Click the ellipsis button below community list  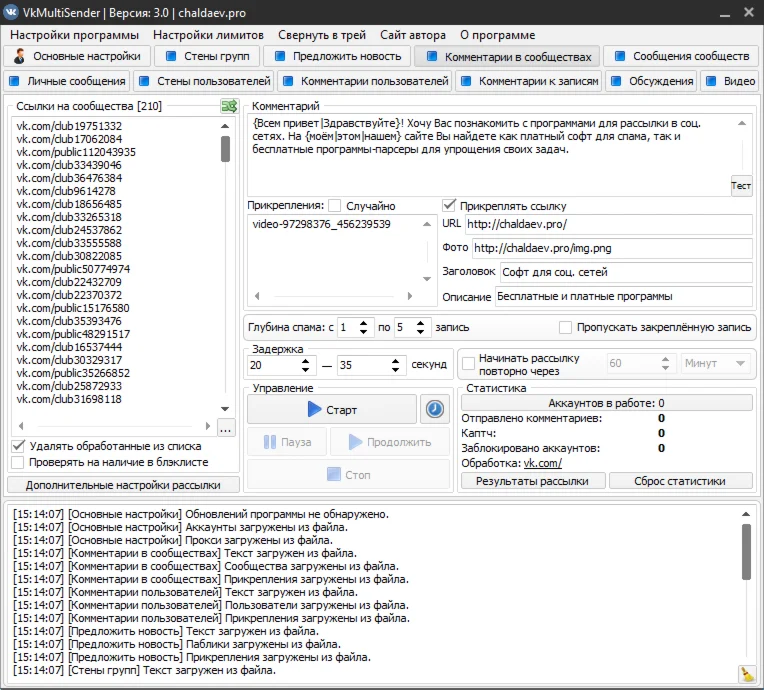click(x=226, y=429)
